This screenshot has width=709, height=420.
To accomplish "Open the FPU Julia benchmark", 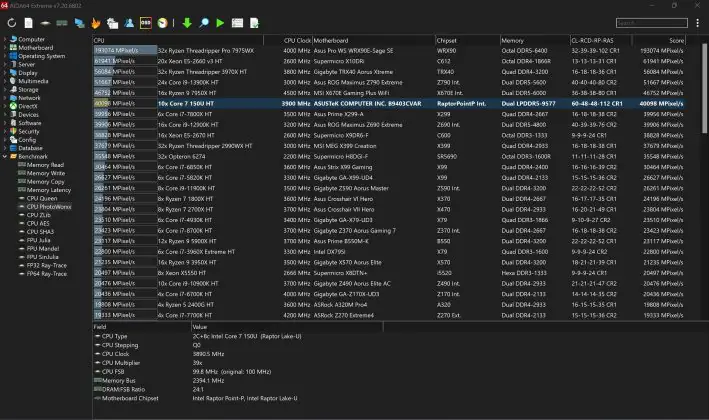I will coord(38,240).
